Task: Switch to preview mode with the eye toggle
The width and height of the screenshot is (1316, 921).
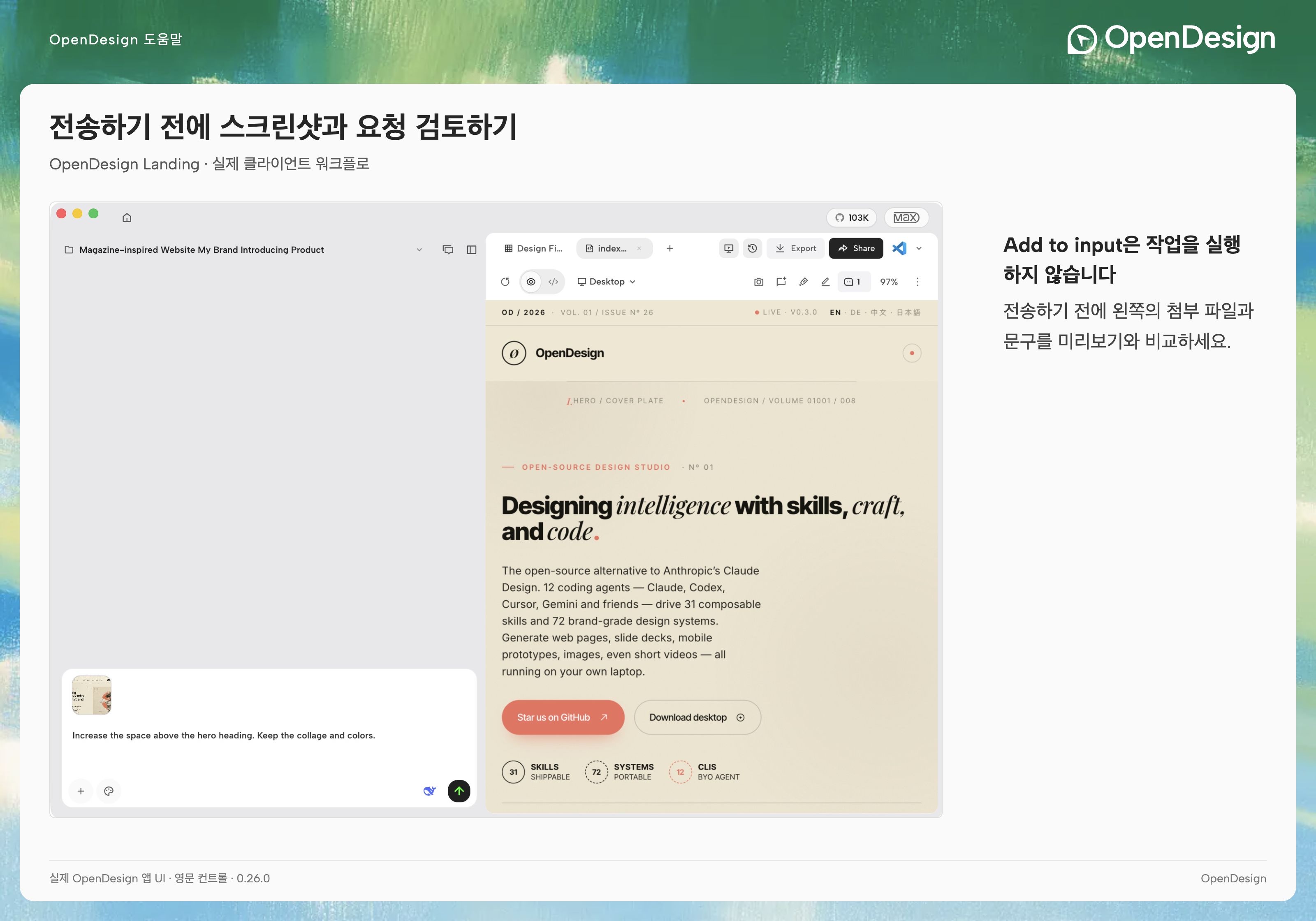Action: (531, 281)
